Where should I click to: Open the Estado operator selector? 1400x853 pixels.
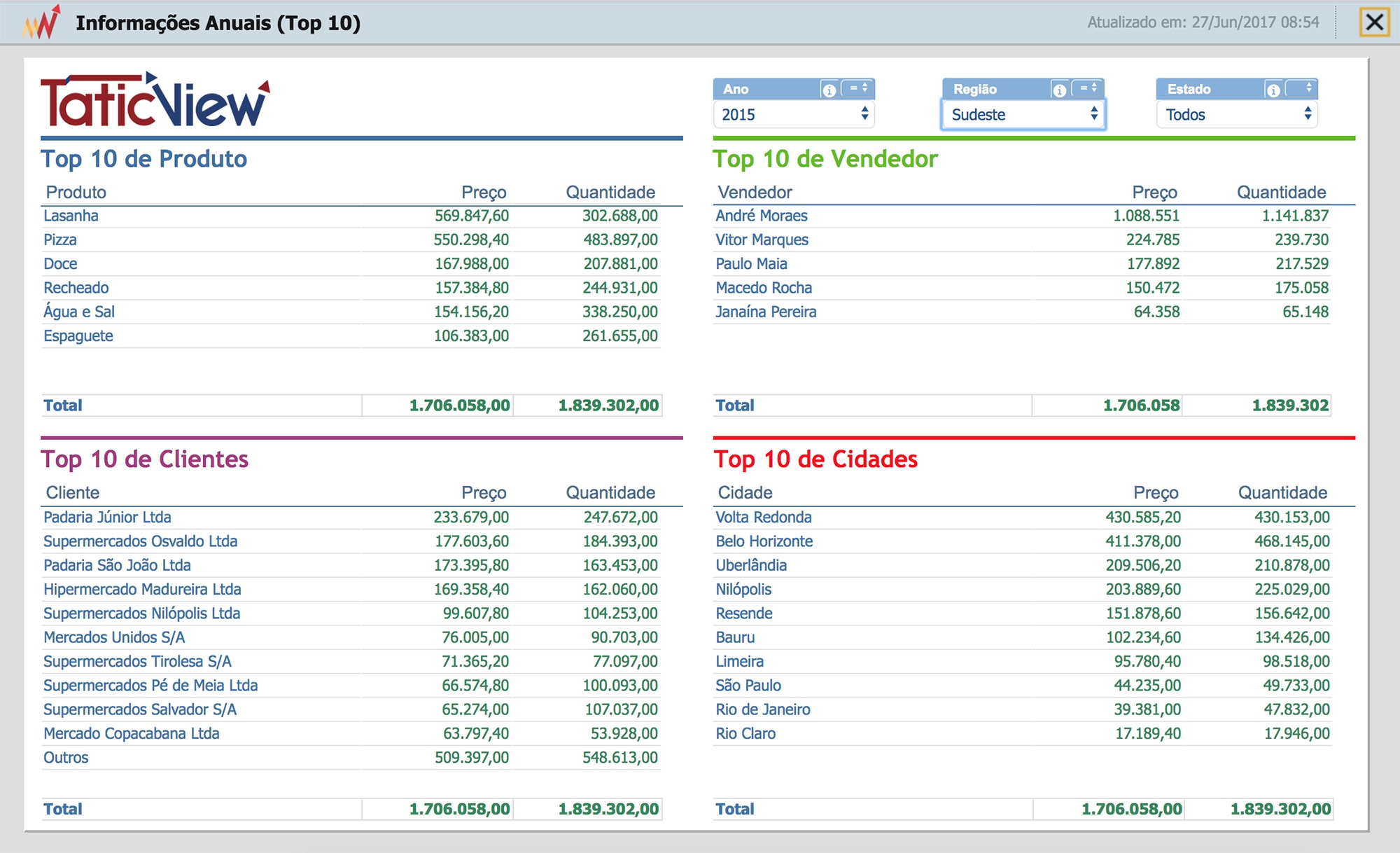click(x=1303, y=88)
